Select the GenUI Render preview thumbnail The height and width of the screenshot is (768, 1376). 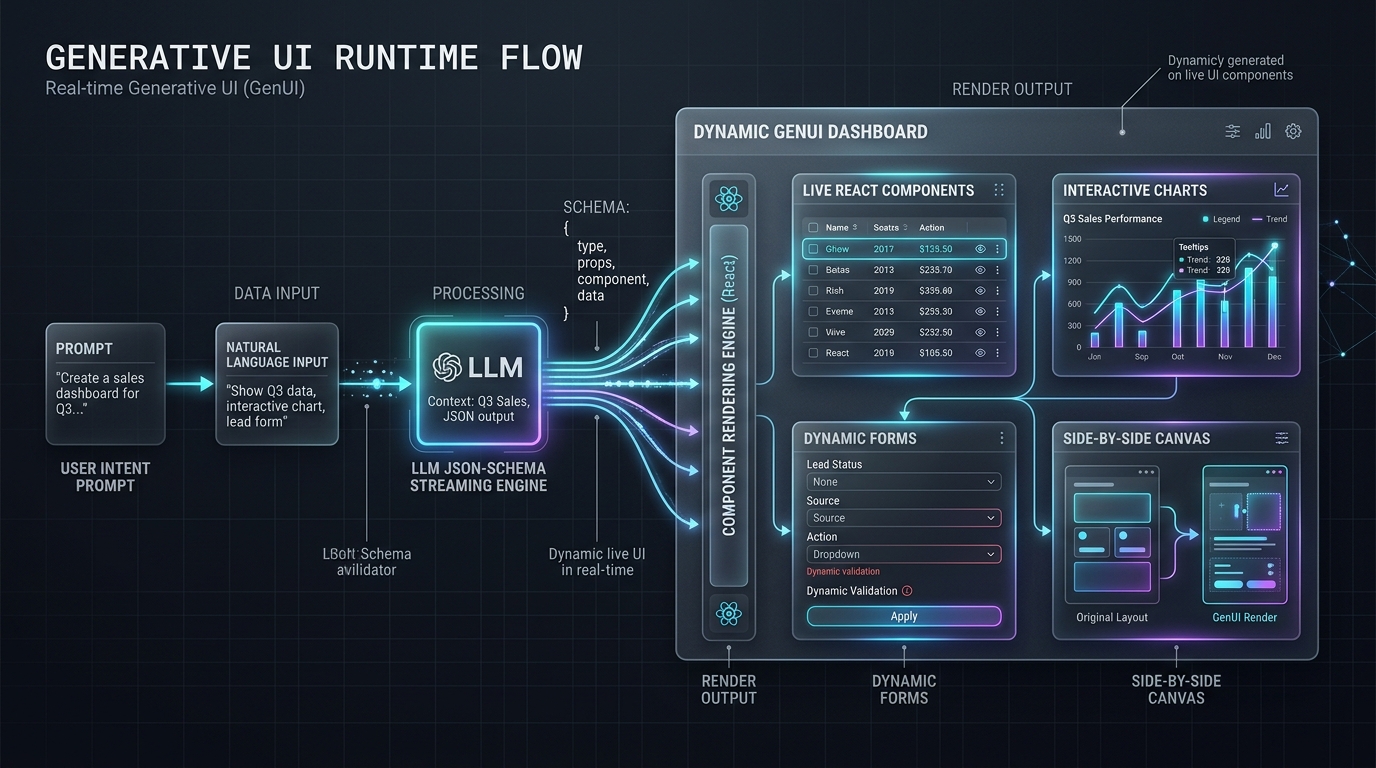pyautogui.click(x=1245, y=535)
